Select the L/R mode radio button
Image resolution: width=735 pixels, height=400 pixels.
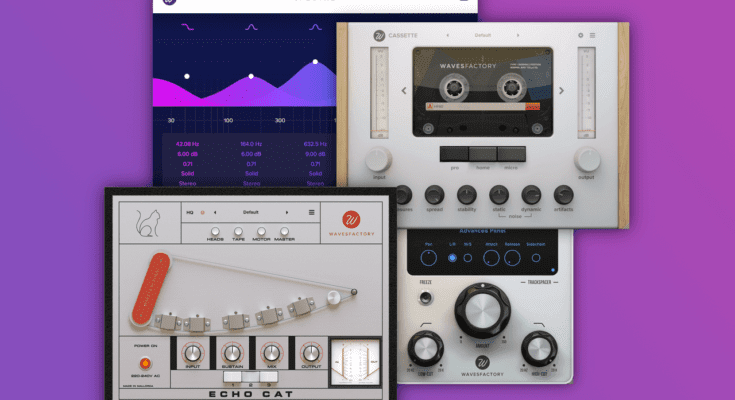pos(452,258)
